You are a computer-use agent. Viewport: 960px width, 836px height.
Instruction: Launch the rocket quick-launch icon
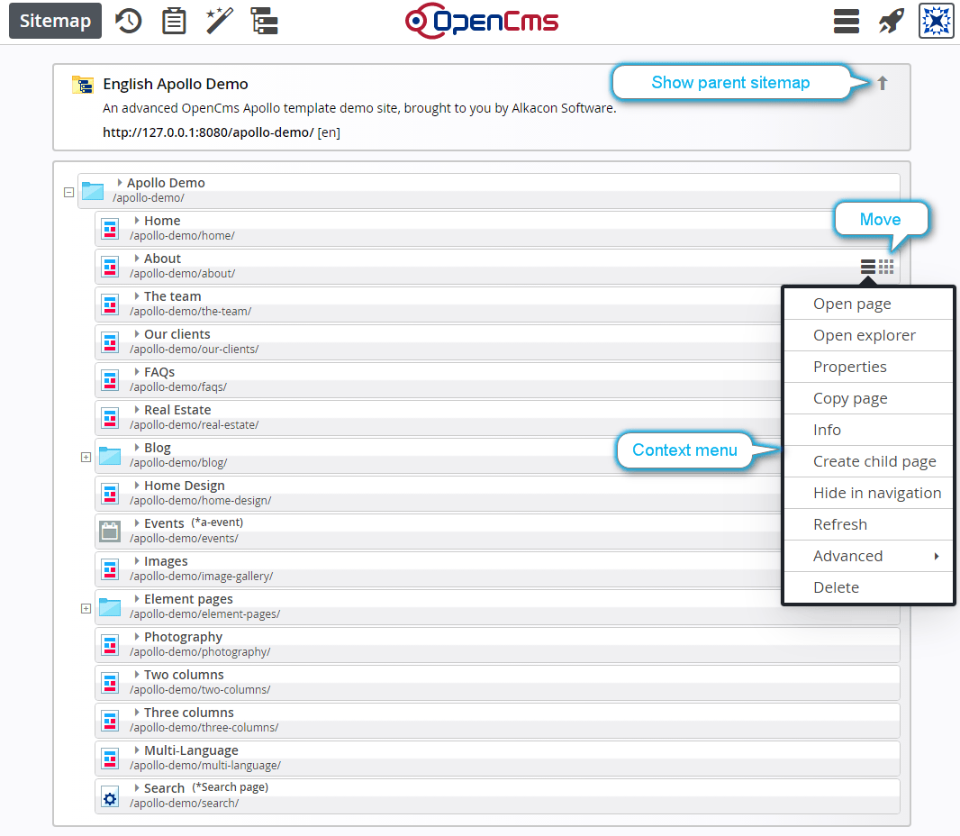(892, 20)
